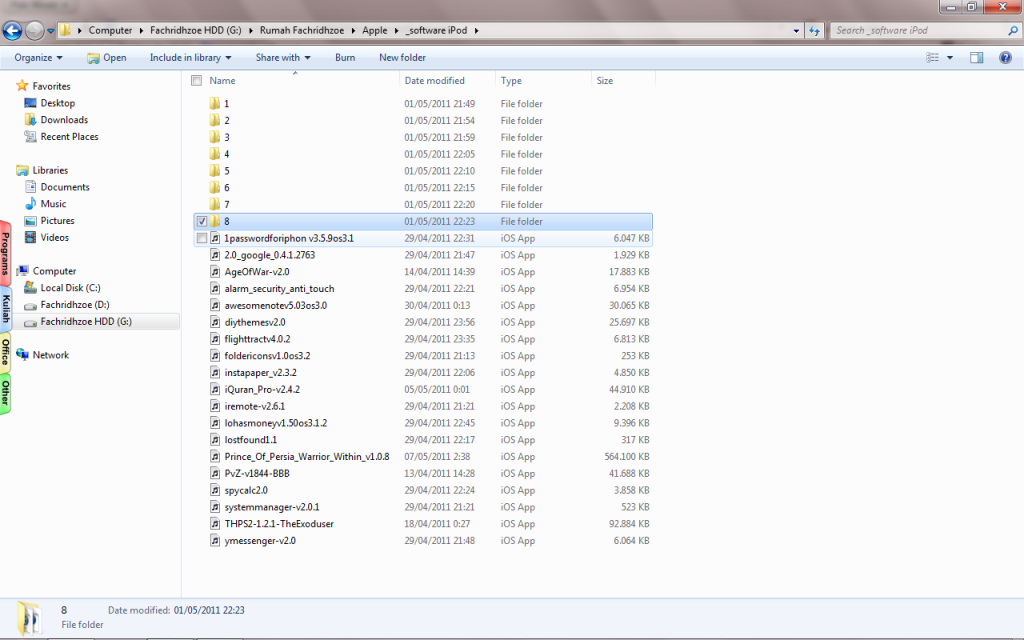Click the search magnifier icon
Screen dimensions: 1024x640
1013,30
